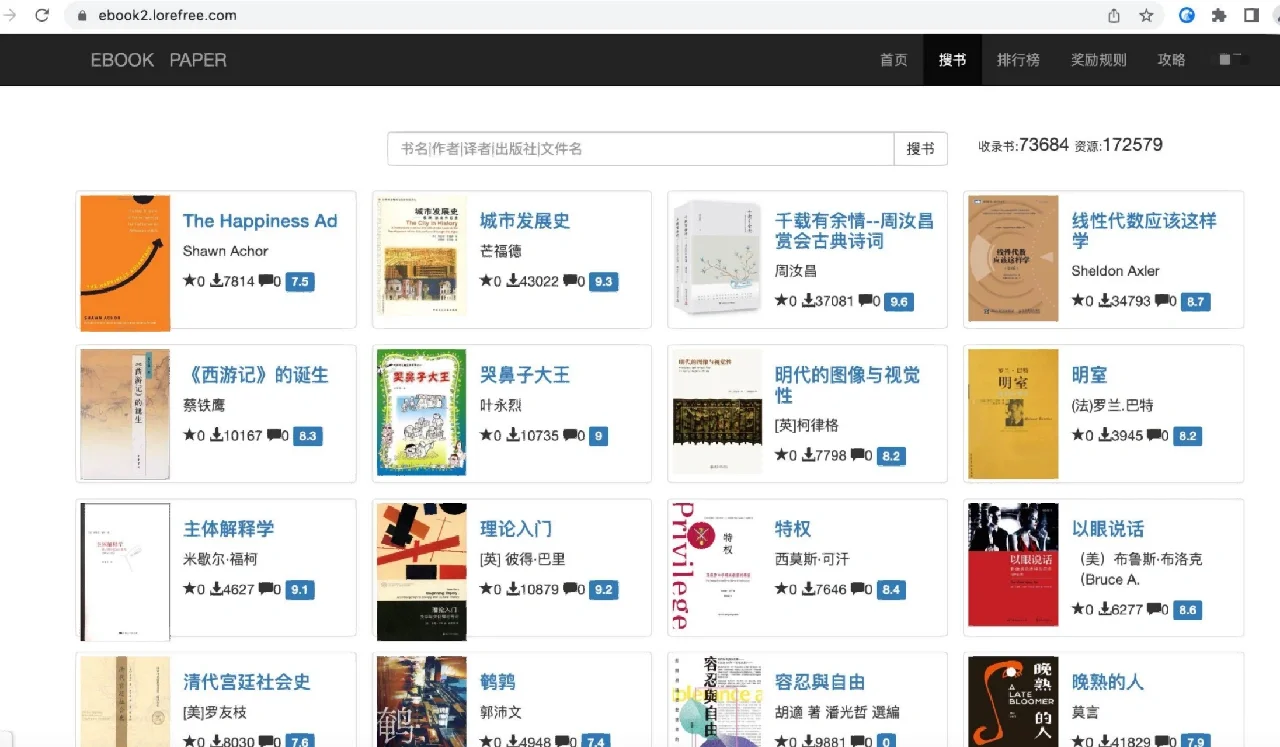Open 攻略 guide page
Screen dimensions: 1280x747
[x=1171, y=60]
